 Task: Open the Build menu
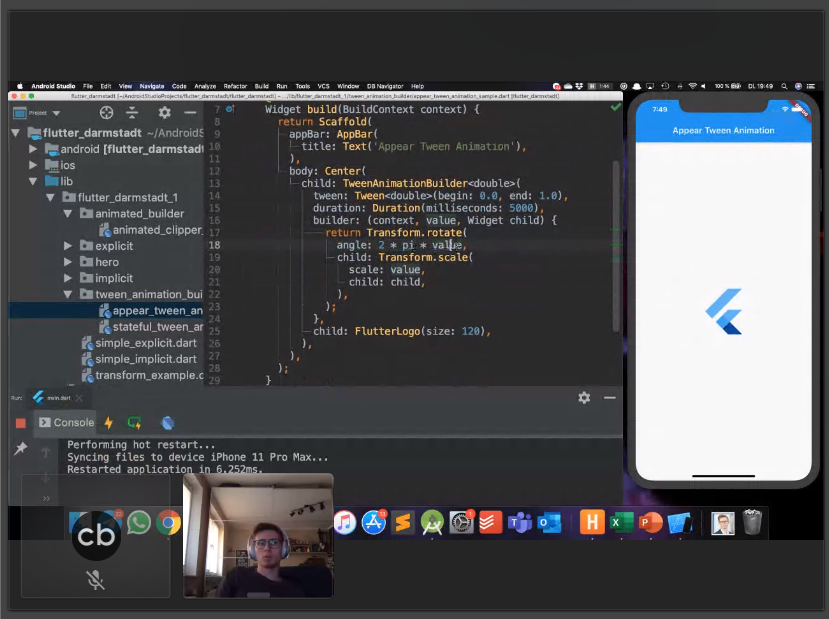pyautogui.click(x=262, y=86)
